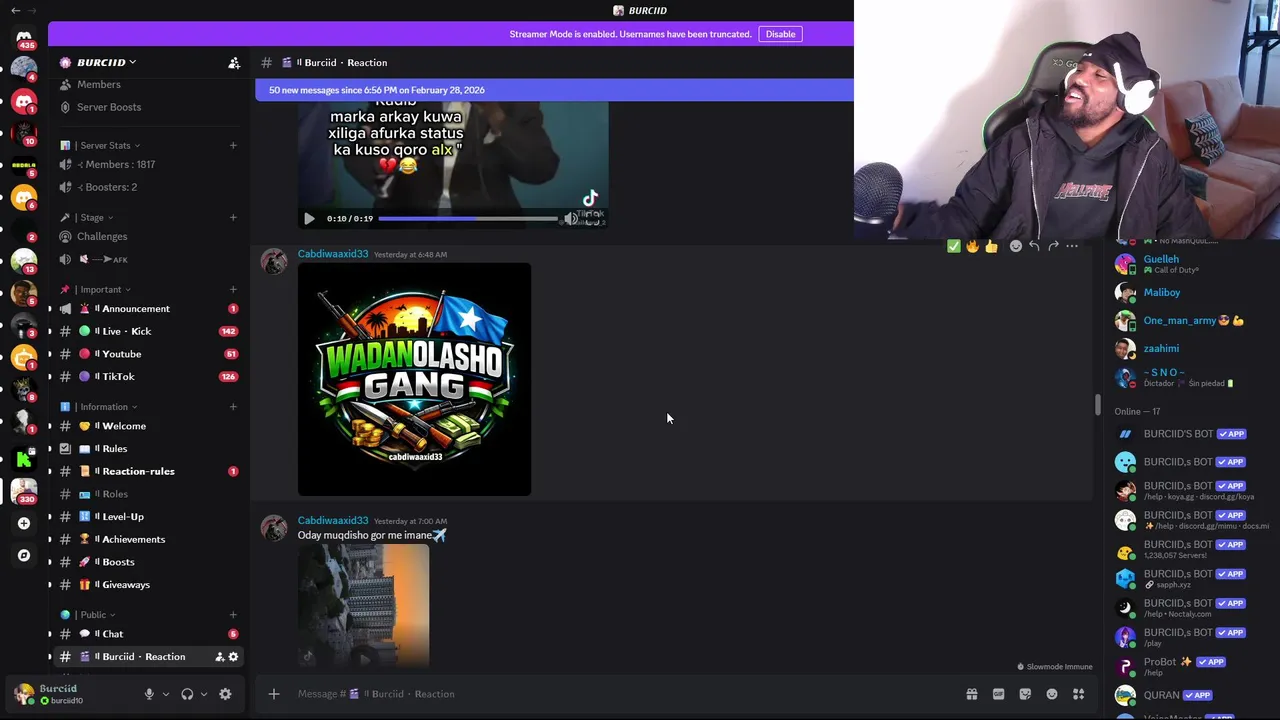Mute the video using the volume icon
1280x720 pixels.
pyautogui.click(x=570, y=218)
